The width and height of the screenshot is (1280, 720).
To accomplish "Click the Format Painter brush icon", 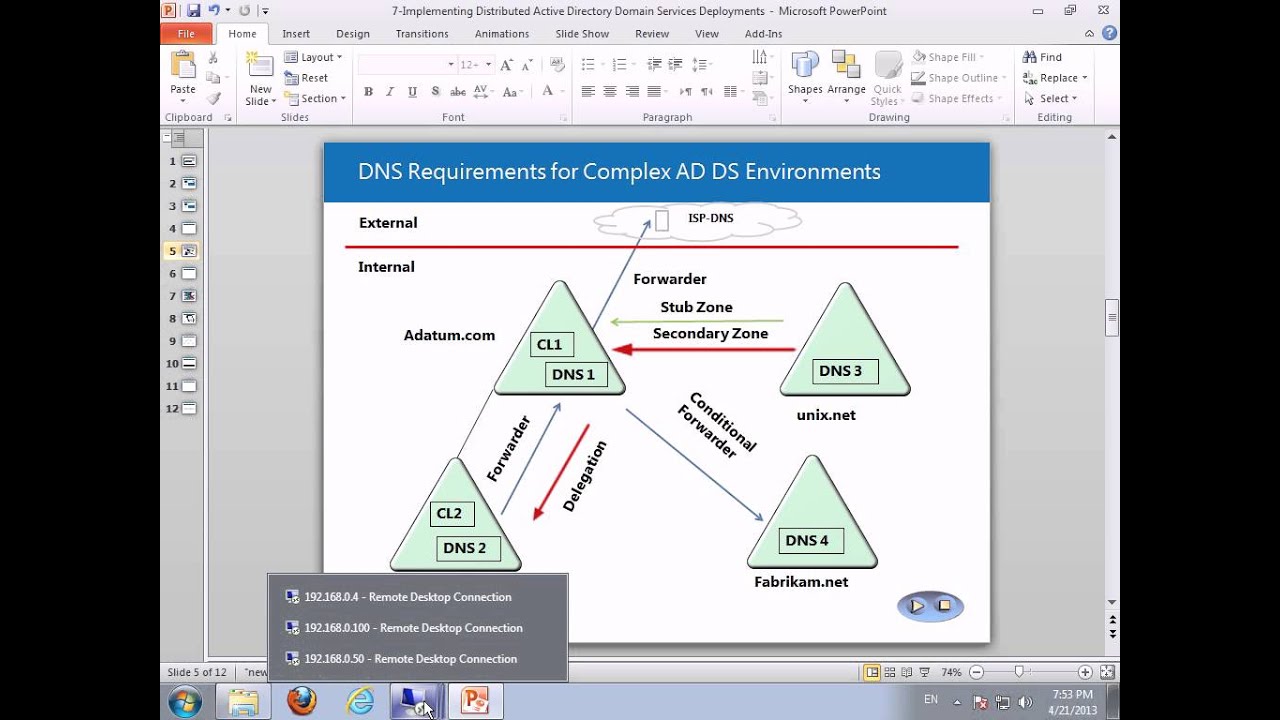I will tap(213, 98).
